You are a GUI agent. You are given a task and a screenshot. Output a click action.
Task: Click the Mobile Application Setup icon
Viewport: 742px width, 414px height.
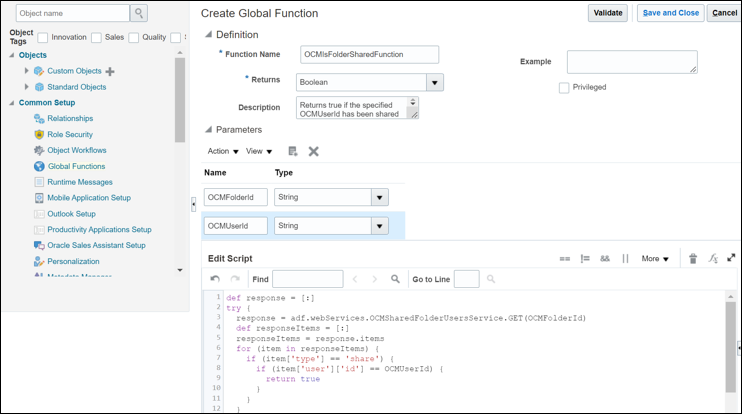pos(39,198)
